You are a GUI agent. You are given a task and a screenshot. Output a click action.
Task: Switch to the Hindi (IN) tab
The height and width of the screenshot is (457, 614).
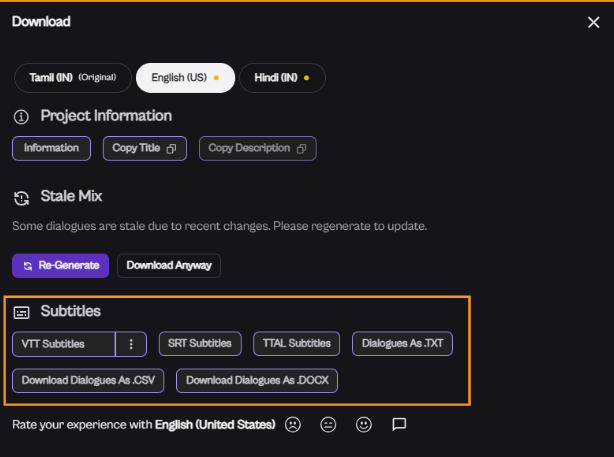(x=281, y=78)
